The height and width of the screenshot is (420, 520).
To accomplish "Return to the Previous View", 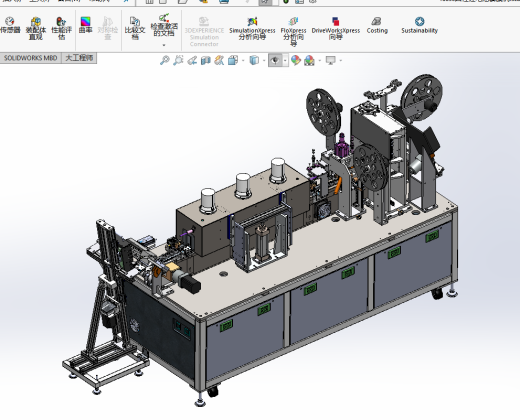I will (192, 60).
